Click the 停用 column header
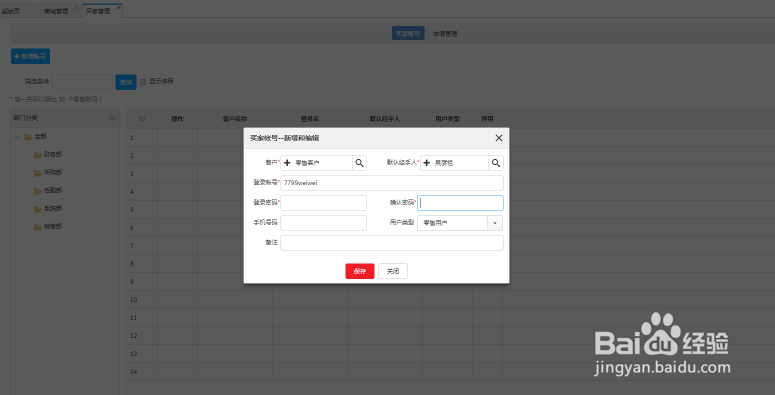The height and width of the screenshot is (395, 775). pyautogui.click(x=487, y=119)
